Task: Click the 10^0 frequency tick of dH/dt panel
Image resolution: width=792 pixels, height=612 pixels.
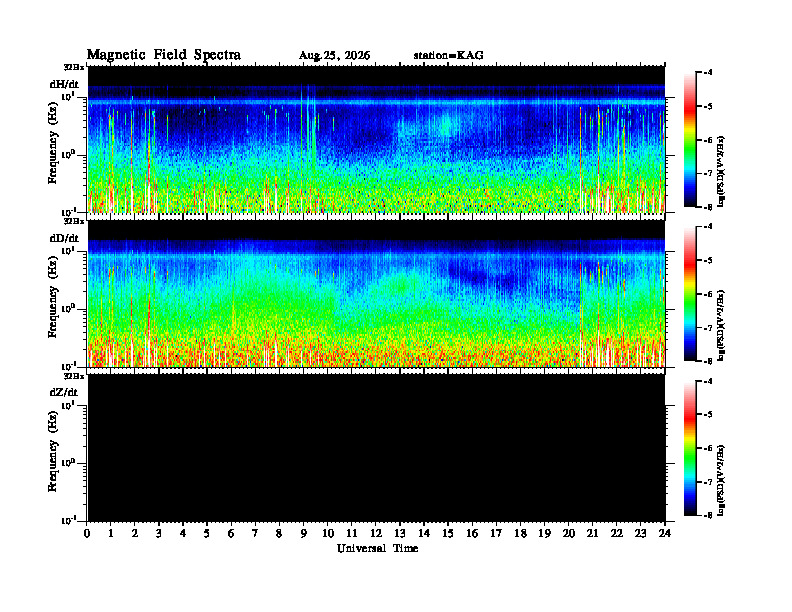Action: 68,154
